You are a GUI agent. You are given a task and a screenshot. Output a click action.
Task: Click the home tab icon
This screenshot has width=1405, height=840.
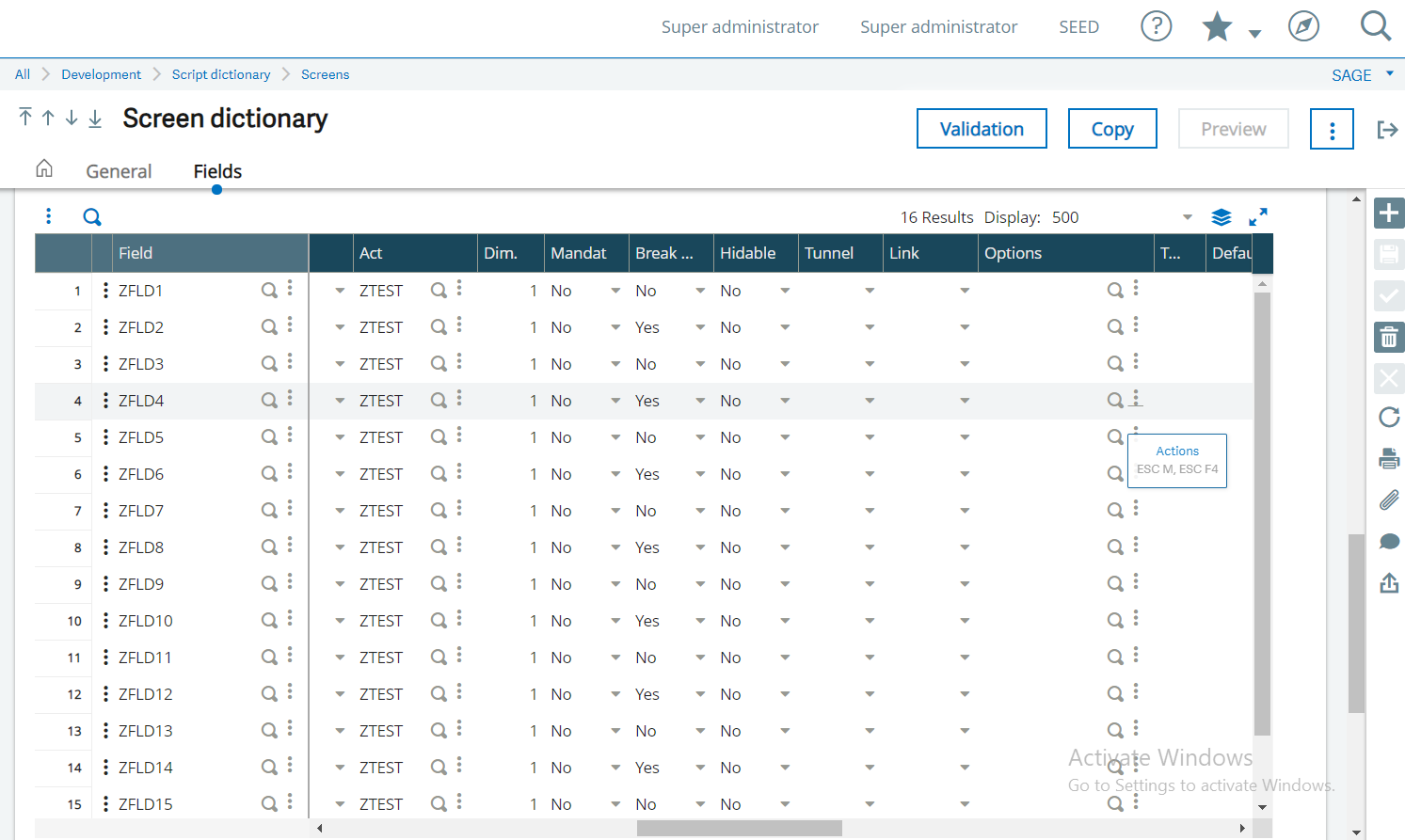click(44, 168)
